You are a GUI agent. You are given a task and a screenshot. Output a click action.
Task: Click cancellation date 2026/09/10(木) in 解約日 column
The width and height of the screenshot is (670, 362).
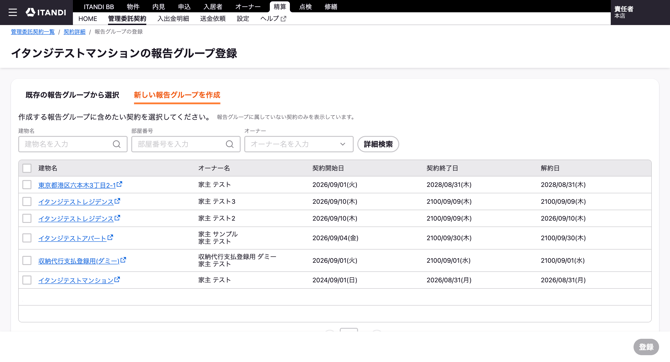tap(563, 218)
